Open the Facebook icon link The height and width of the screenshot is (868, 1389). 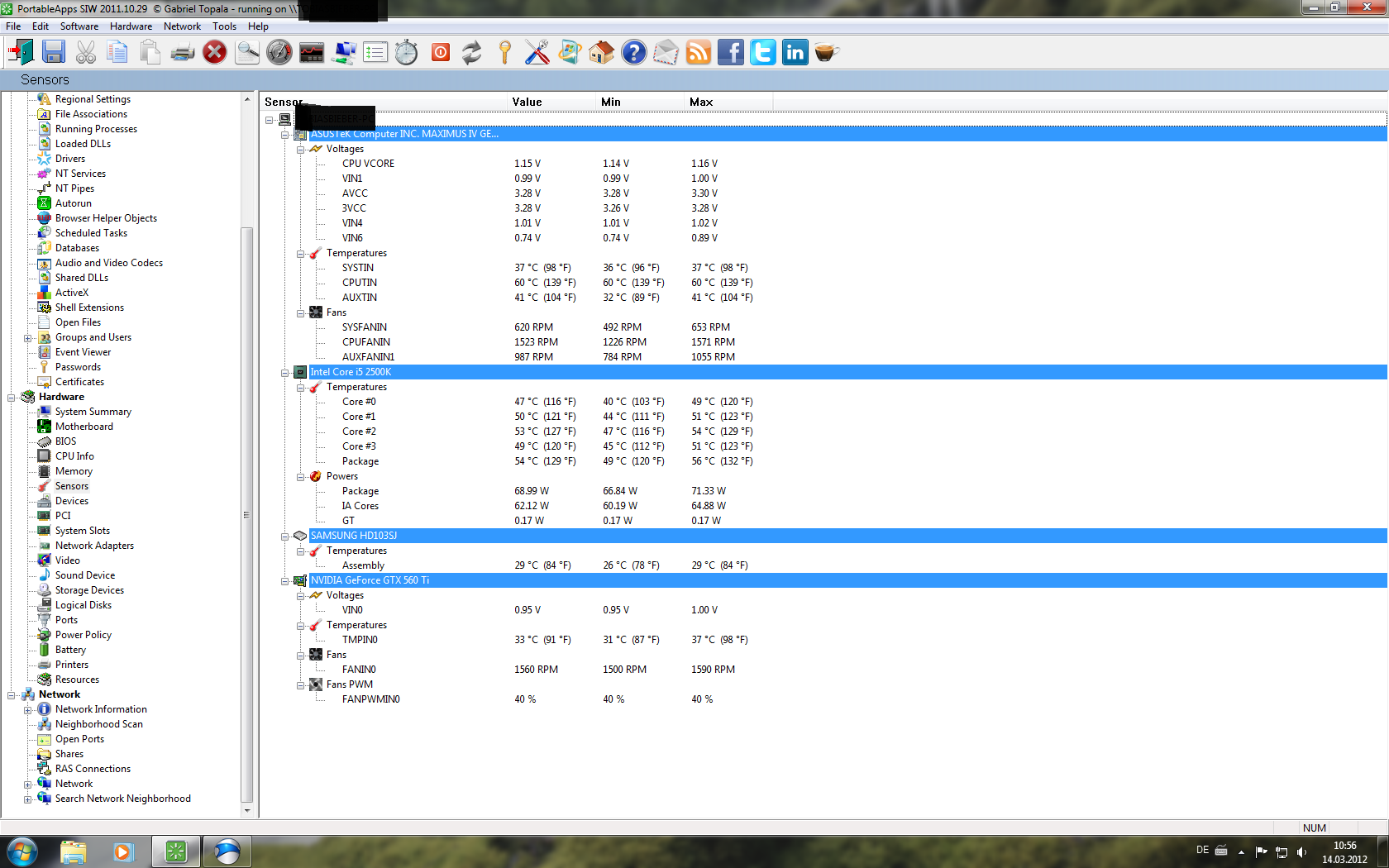tap(731, 53)
